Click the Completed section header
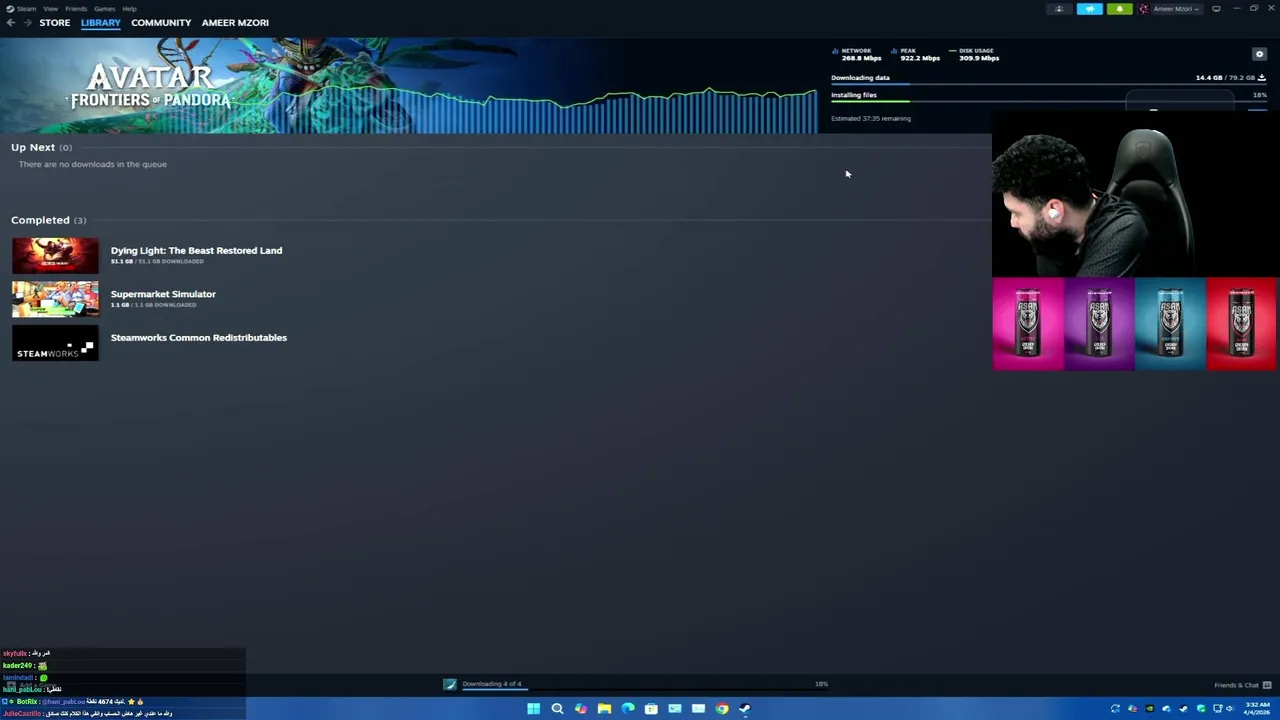 (x=48, y=220)
